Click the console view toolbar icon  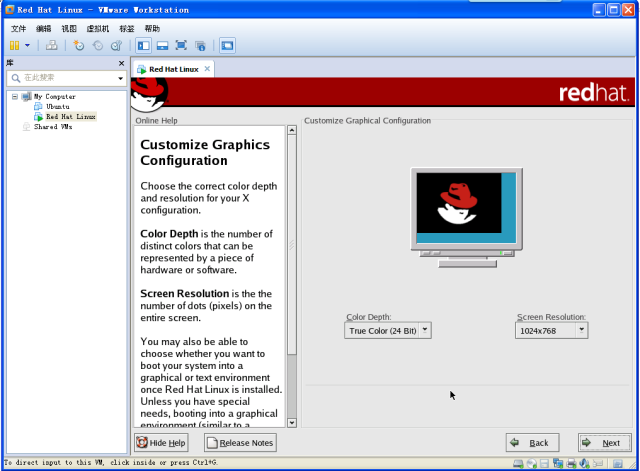tap(227, 45)
